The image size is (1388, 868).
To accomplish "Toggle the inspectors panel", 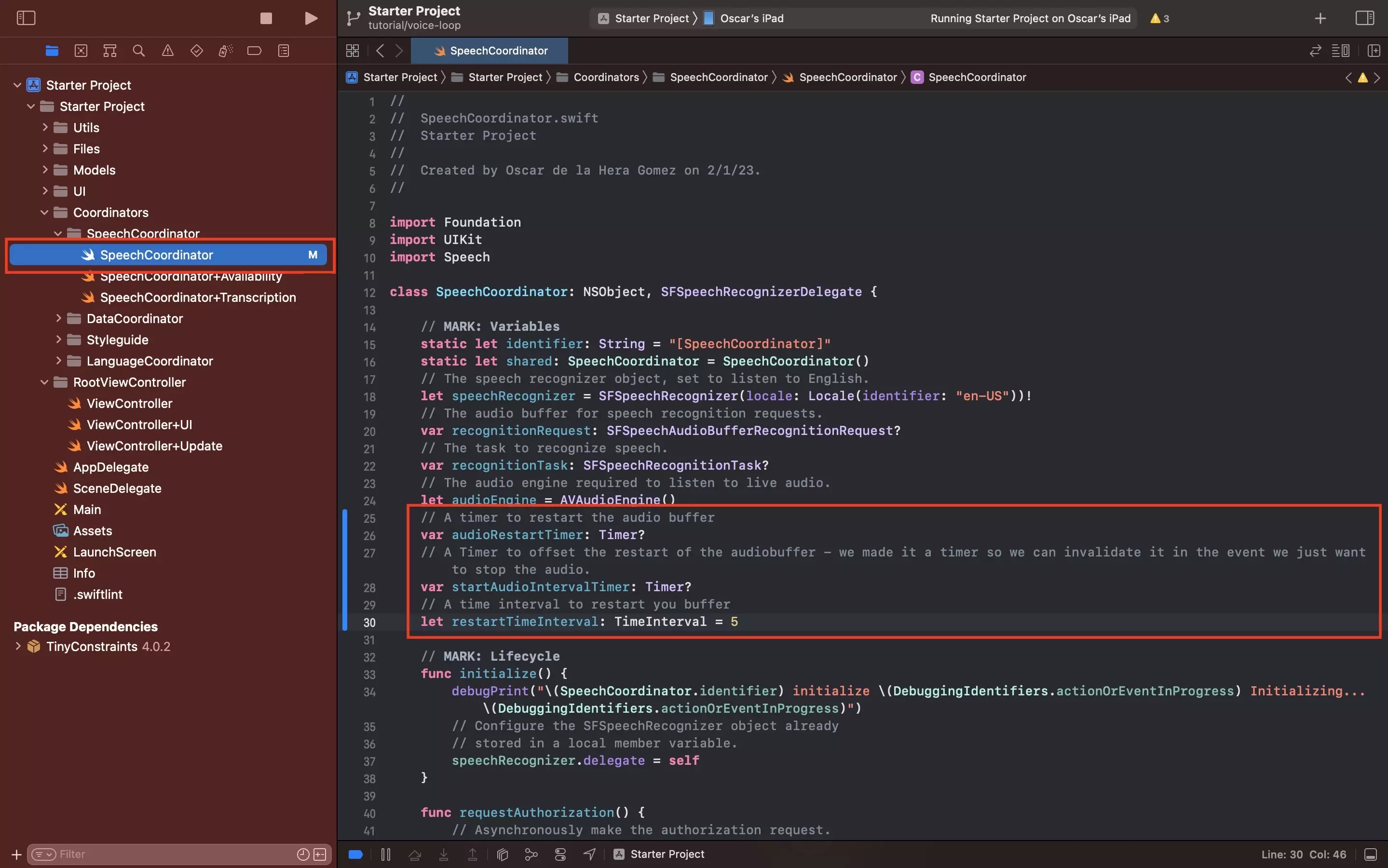I will (1364, 18).
